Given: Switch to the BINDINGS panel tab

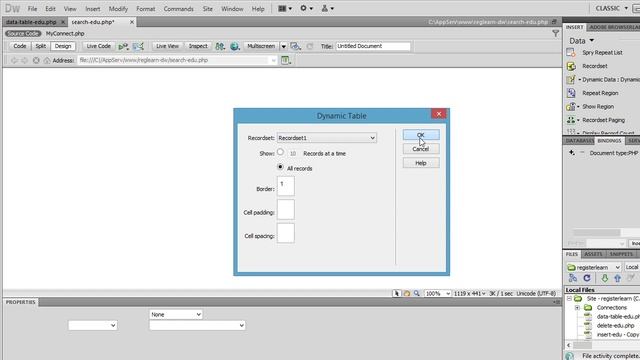Looking at the screenshot, I should coord(609,140).
